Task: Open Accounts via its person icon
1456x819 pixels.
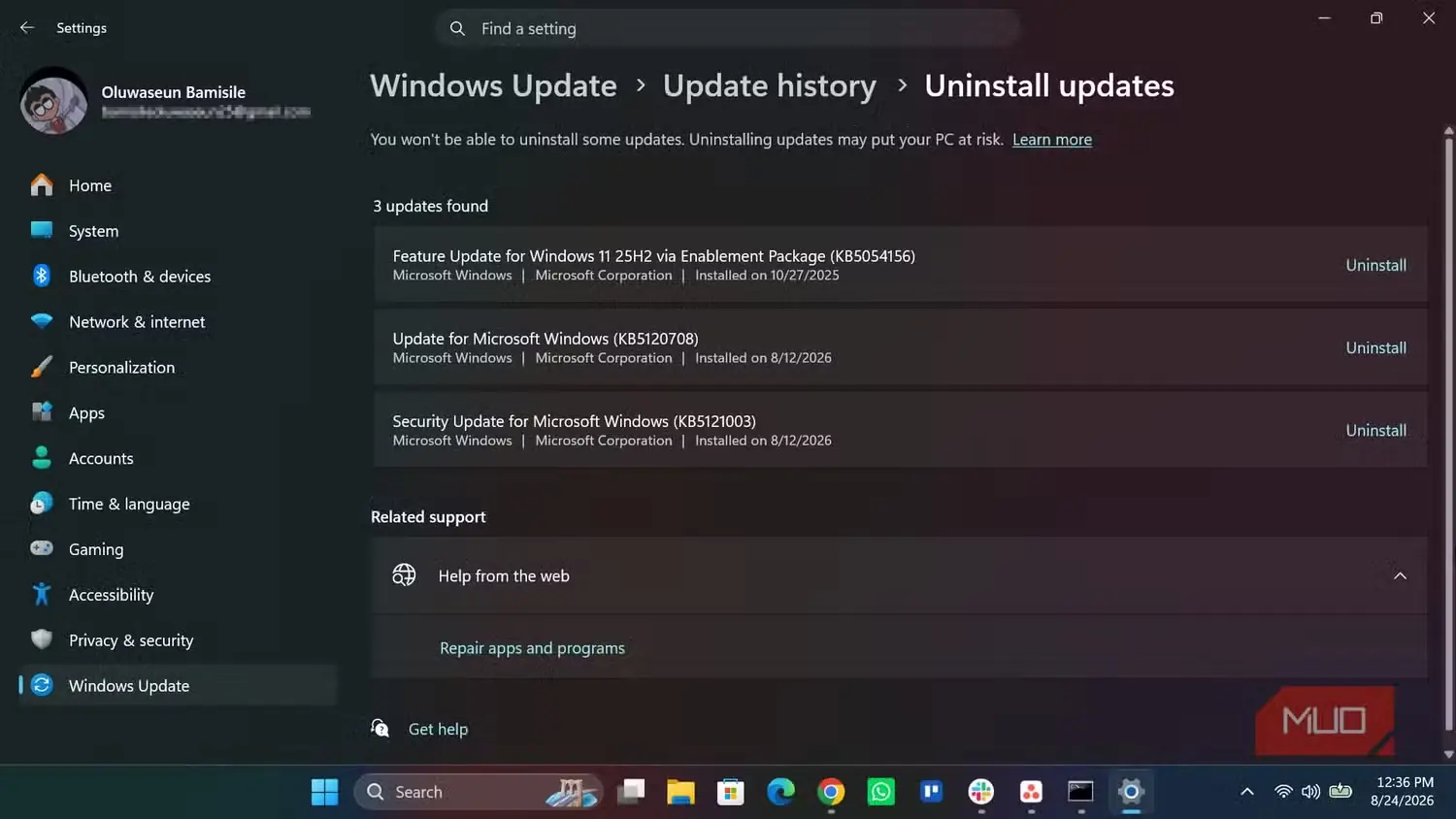Action: click(x=42, y=458)
